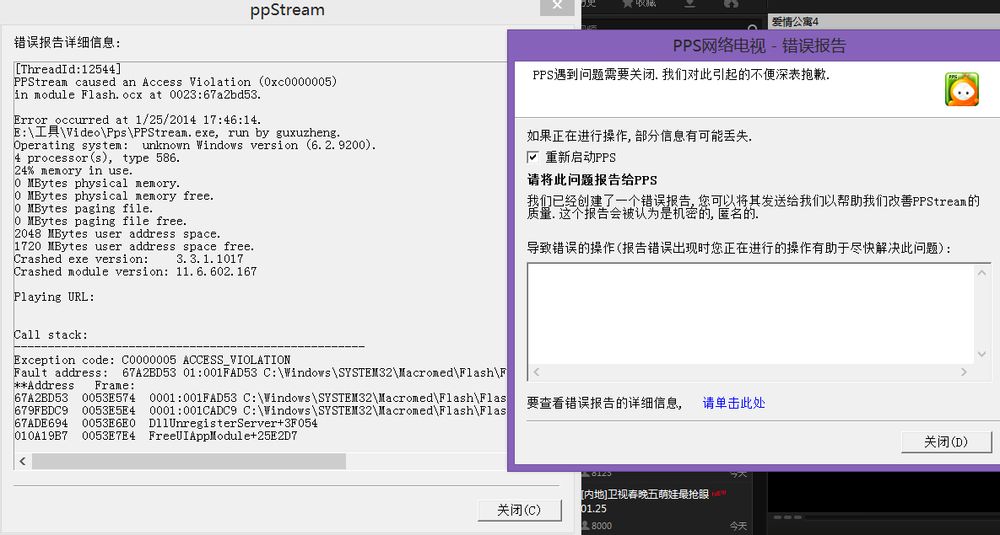
Task: Click the 关闭(C) button in ppStream details window
Action: 519,510
